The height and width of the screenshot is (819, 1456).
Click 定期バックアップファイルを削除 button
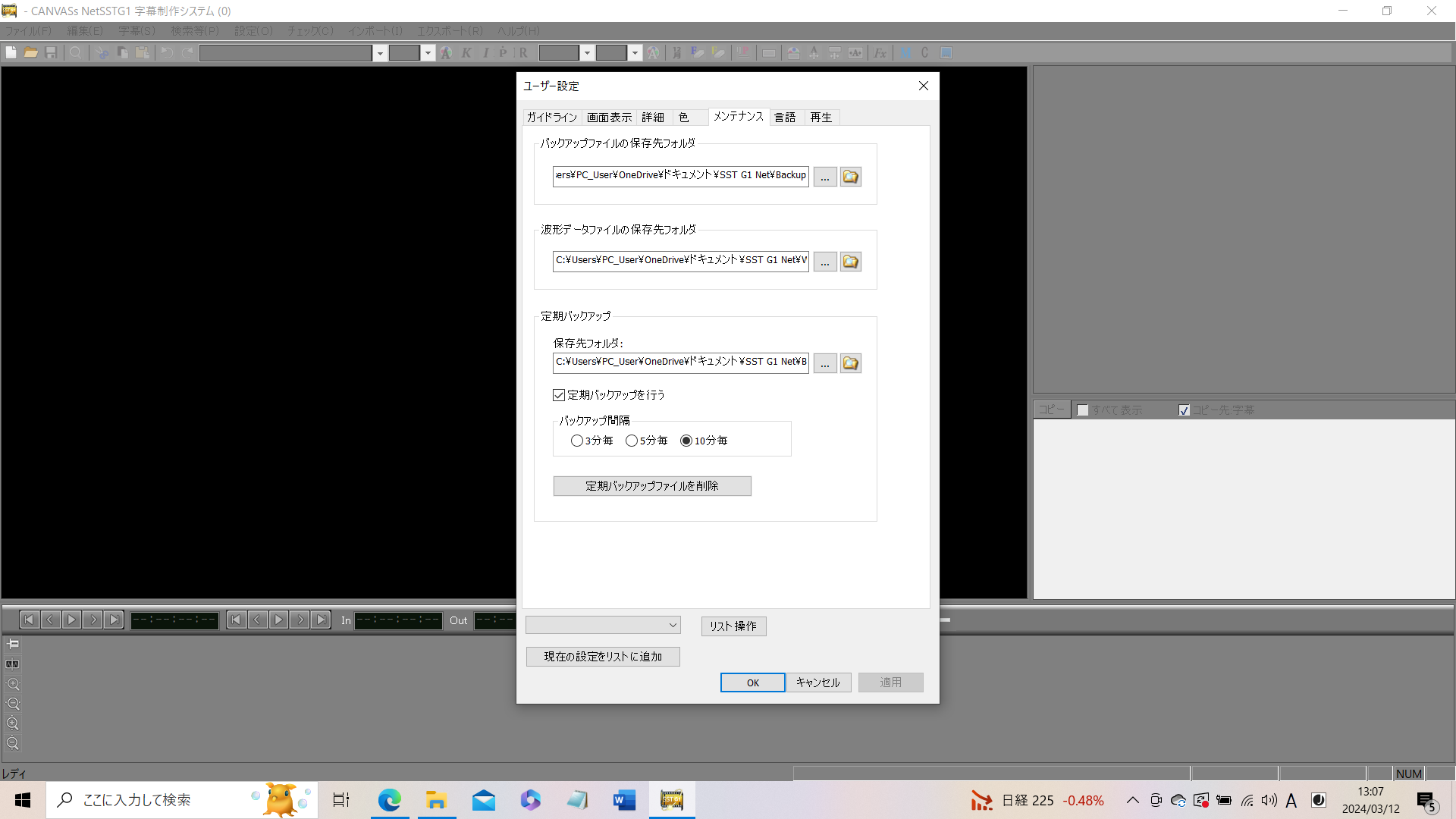tap(652, 486)
